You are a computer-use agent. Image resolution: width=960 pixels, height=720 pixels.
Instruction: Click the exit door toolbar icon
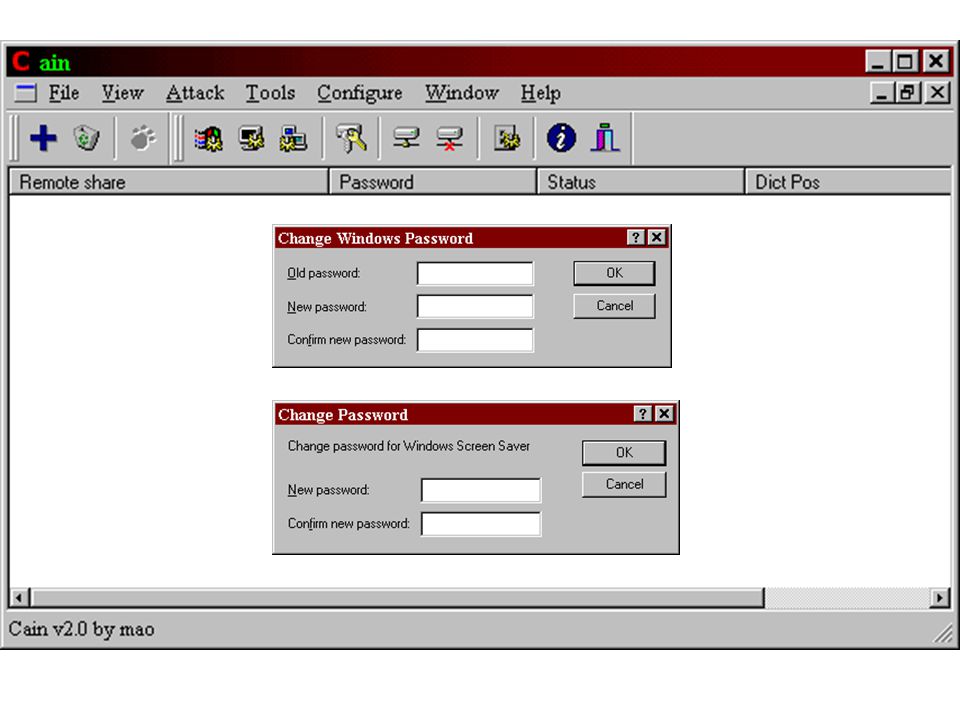[605, 138]
